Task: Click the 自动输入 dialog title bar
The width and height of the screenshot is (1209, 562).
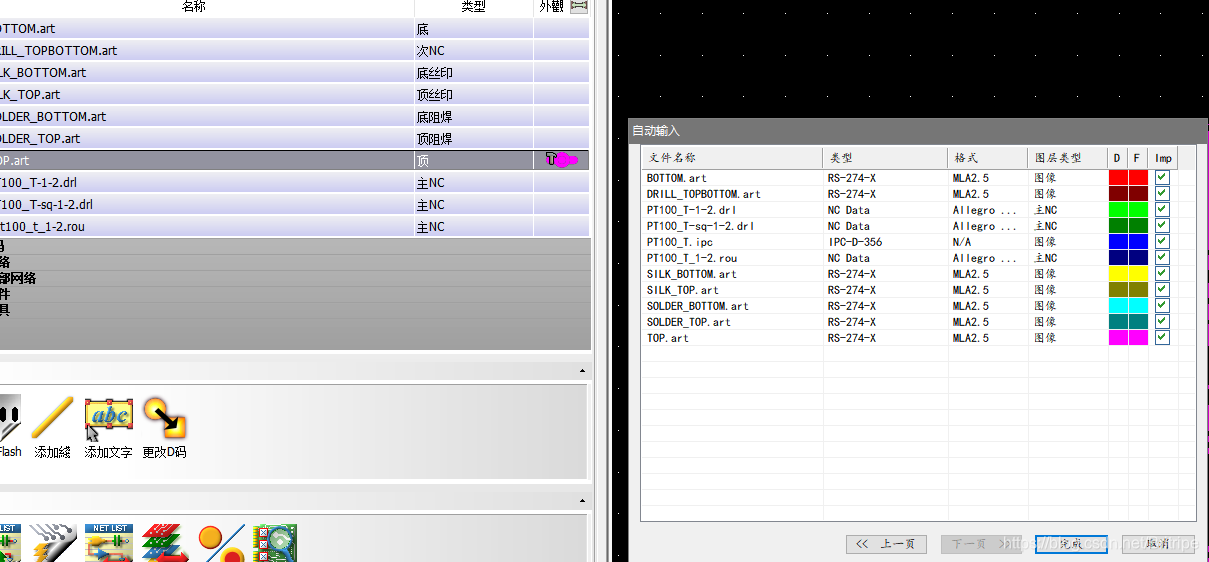Action: pyautogui.click(x=918, y=131)
